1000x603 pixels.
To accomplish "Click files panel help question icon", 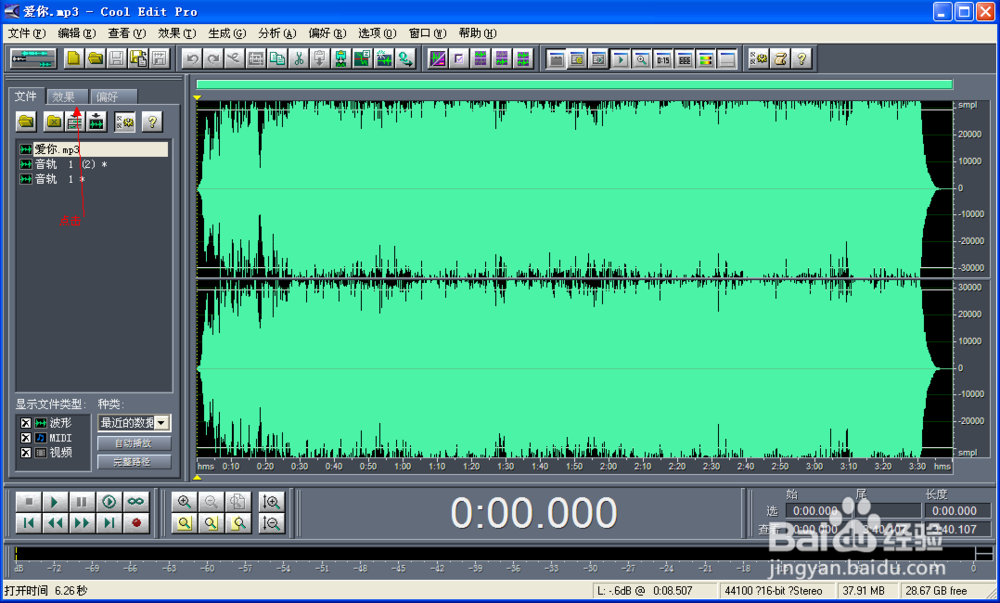I will pos(152,121).
